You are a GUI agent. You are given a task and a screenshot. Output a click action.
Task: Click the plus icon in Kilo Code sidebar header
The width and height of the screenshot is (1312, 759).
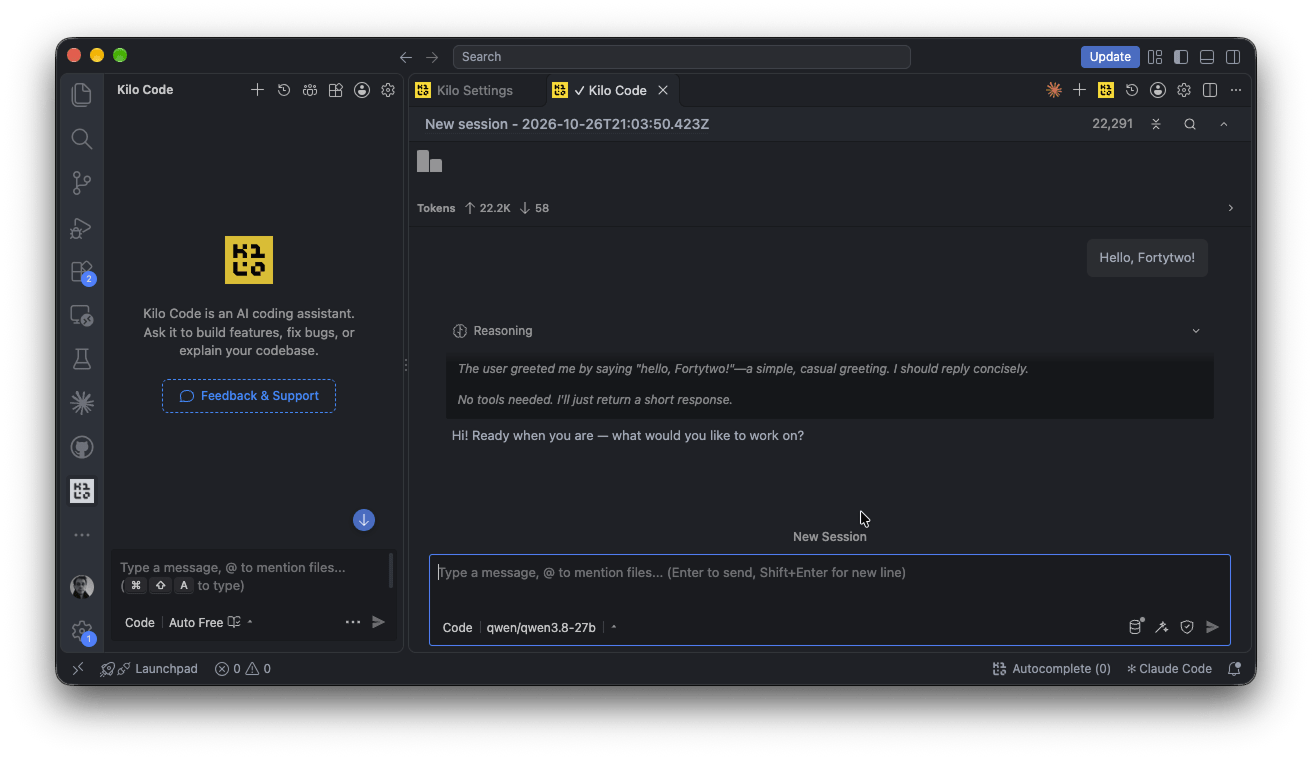point(257,90)
